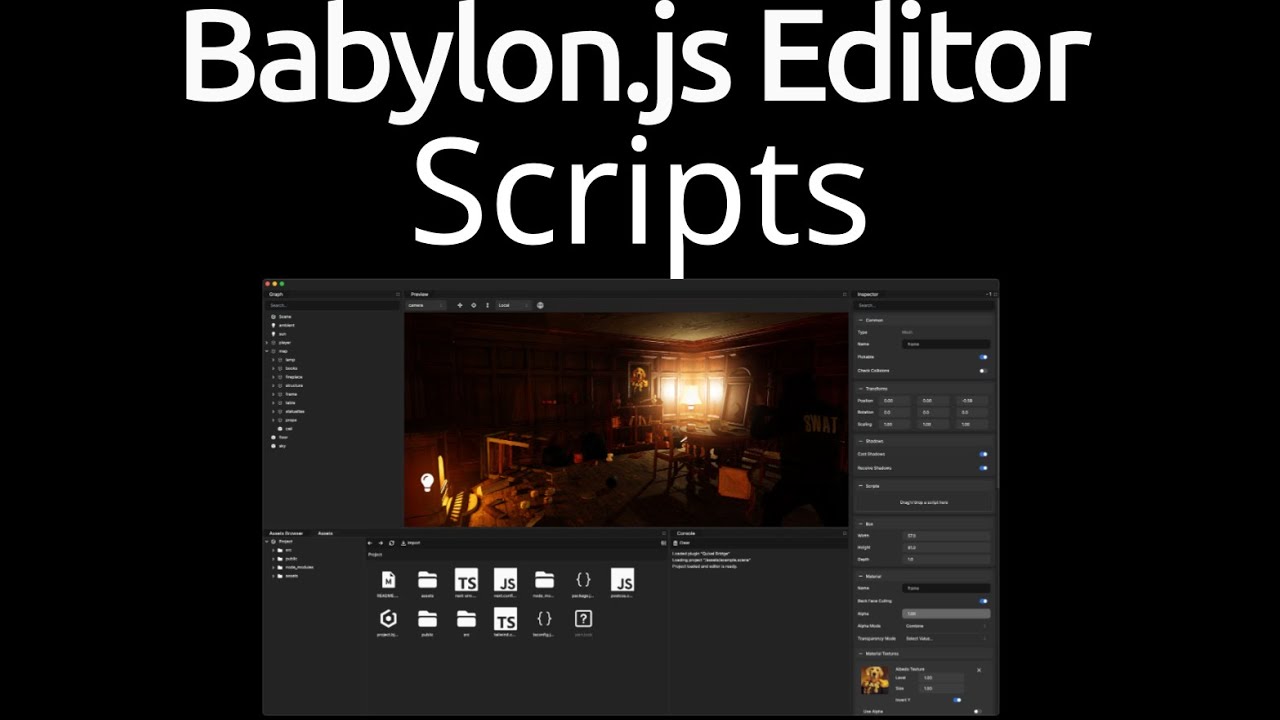Collapse the map node in Graph
This screenshot has height=720, width=1280.
point(267,351)
